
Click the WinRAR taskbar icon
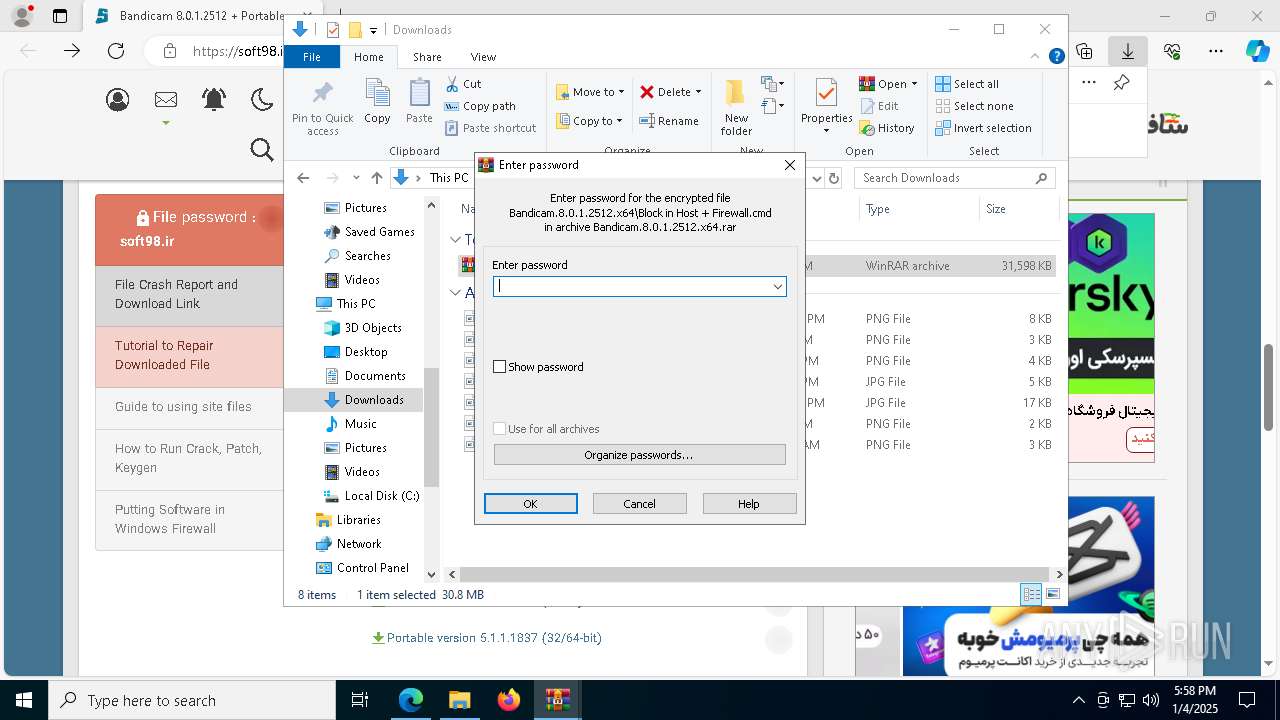click(557, 700)
